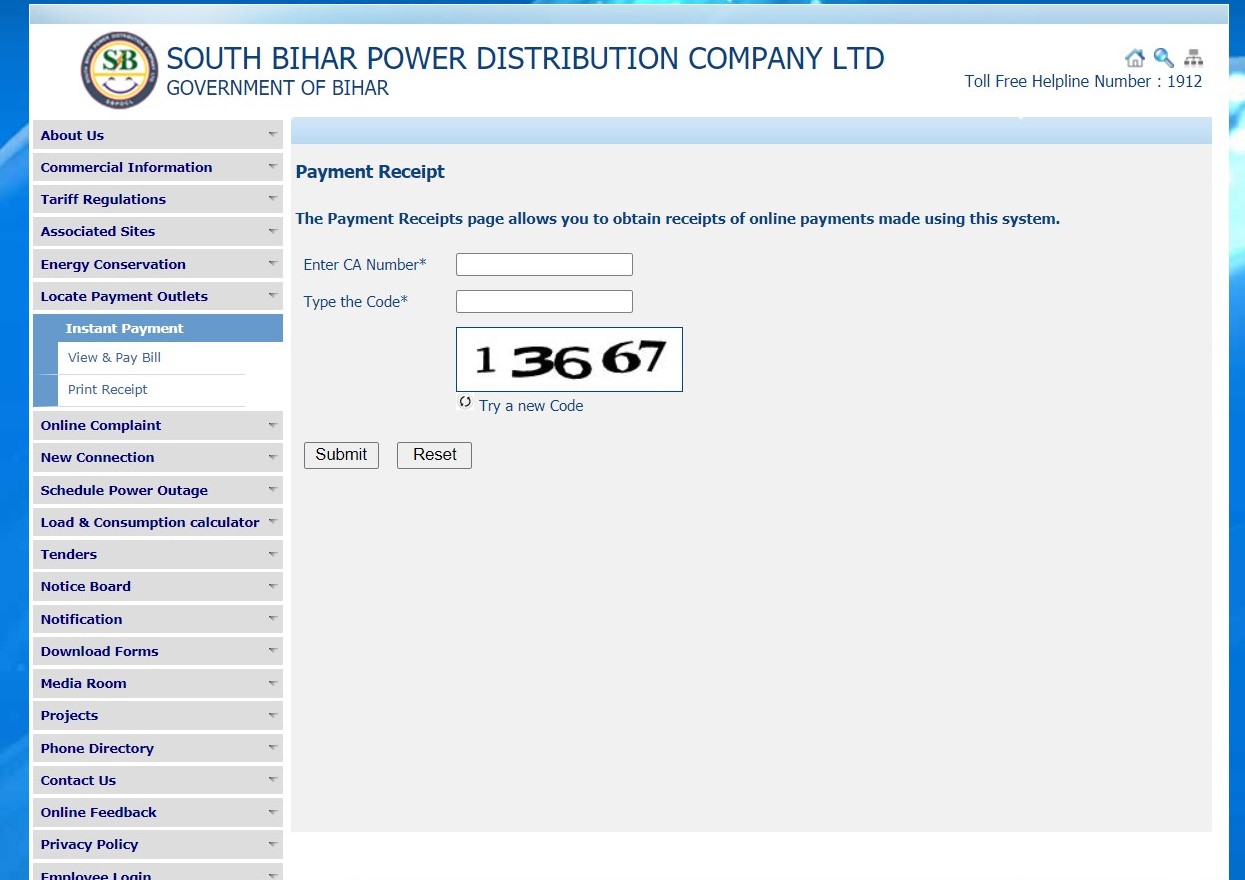Open the Locate Payment Outlets menu
This screenshot has height=880, width=1245.
point(158,296)
